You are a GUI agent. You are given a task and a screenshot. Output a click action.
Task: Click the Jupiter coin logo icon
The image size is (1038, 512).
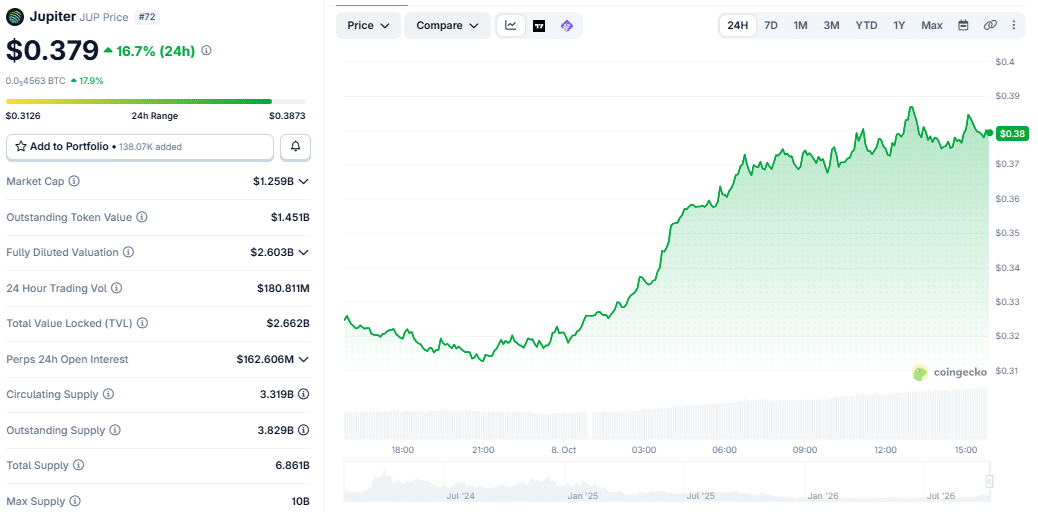(x=15, y=17)
